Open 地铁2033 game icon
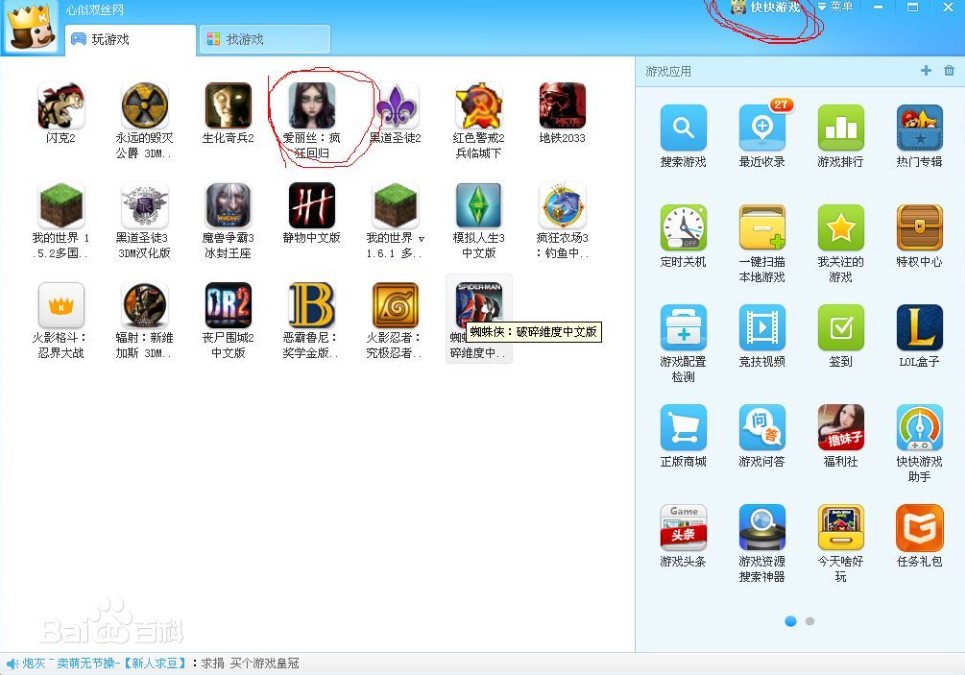 [563, 106]
